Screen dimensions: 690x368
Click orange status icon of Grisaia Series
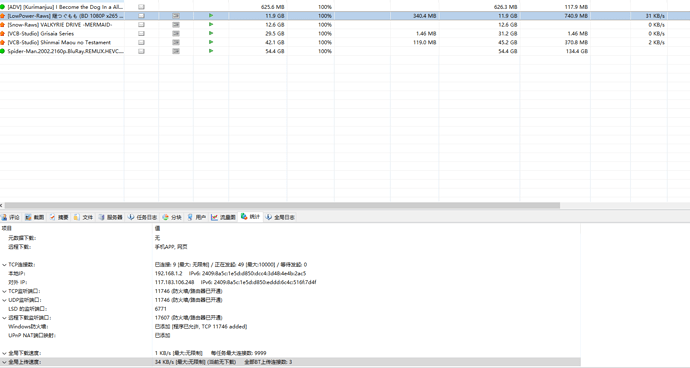(x=2, y=33)
